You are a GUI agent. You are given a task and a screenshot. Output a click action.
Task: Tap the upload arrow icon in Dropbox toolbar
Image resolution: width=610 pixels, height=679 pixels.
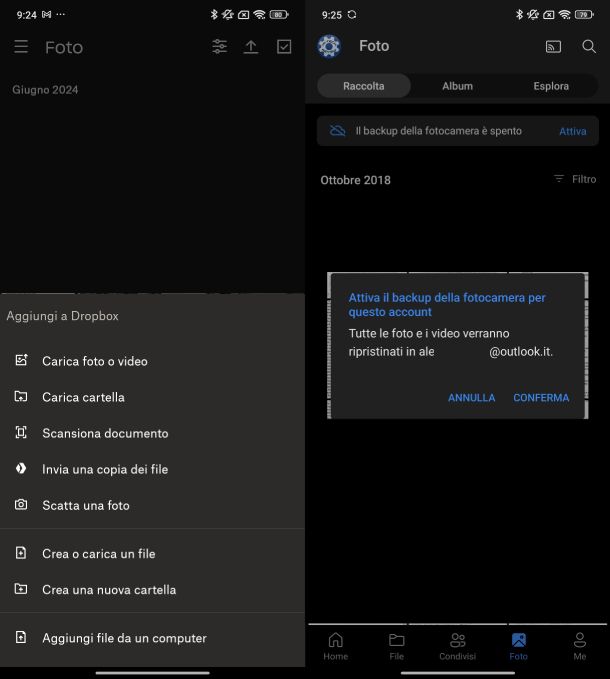pyautogui.click(x=251, y=47)
